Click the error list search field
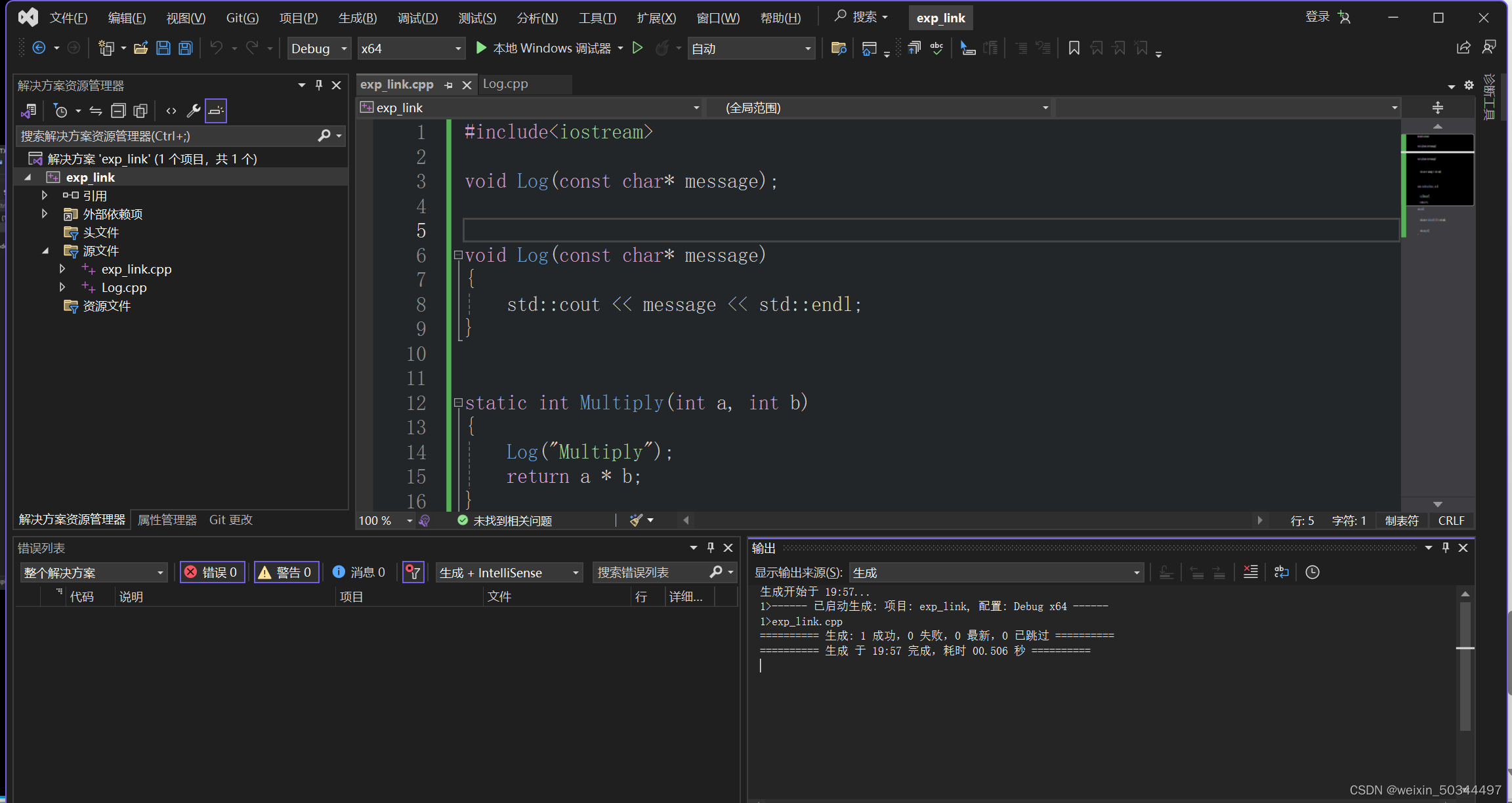 click(x=650, y=572)
